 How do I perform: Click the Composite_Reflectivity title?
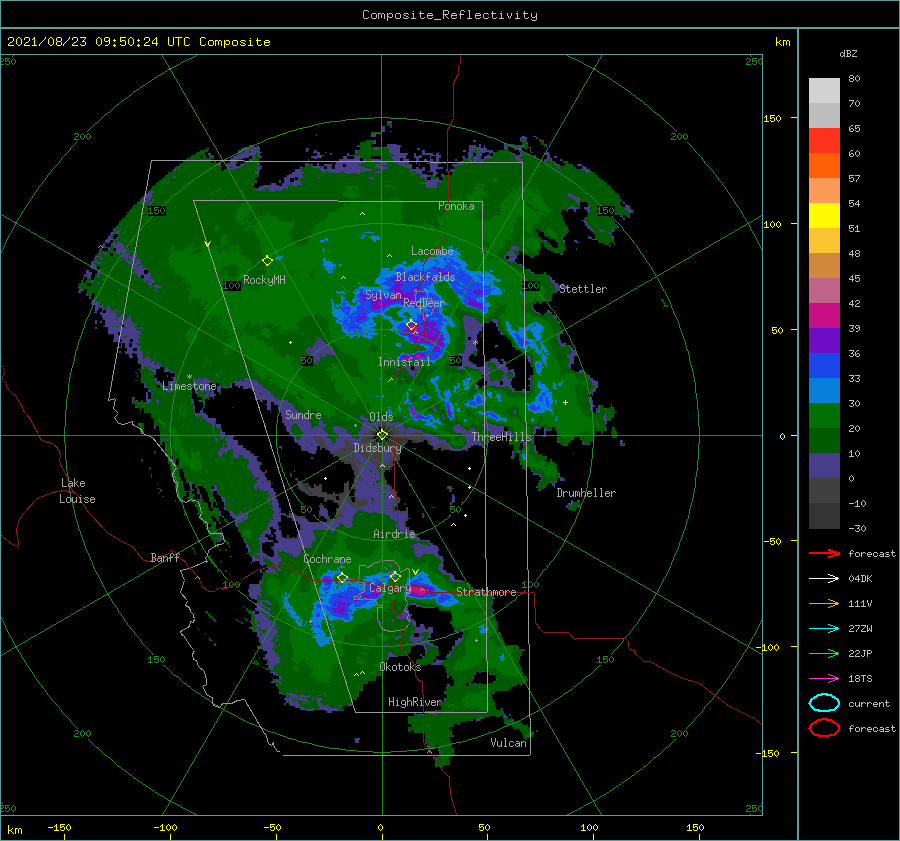click(x=450, y=15)
